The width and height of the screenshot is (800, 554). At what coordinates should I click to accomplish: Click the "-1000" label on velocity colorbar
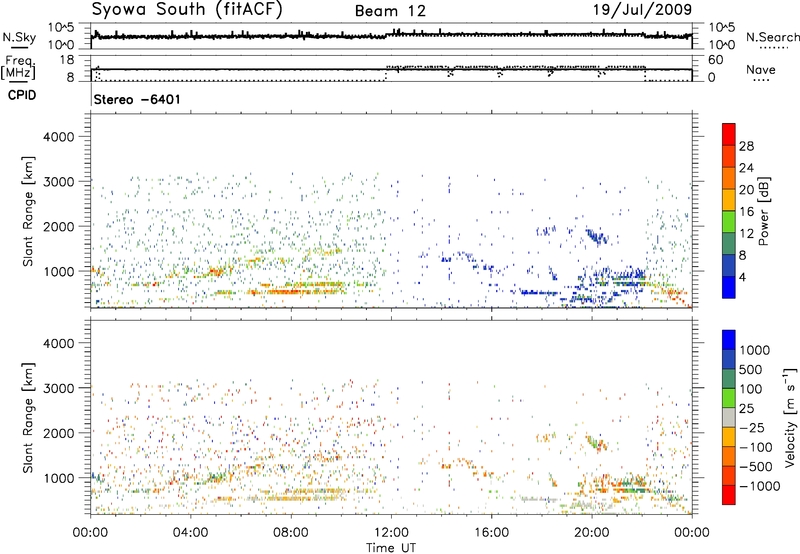coord(760,486)
